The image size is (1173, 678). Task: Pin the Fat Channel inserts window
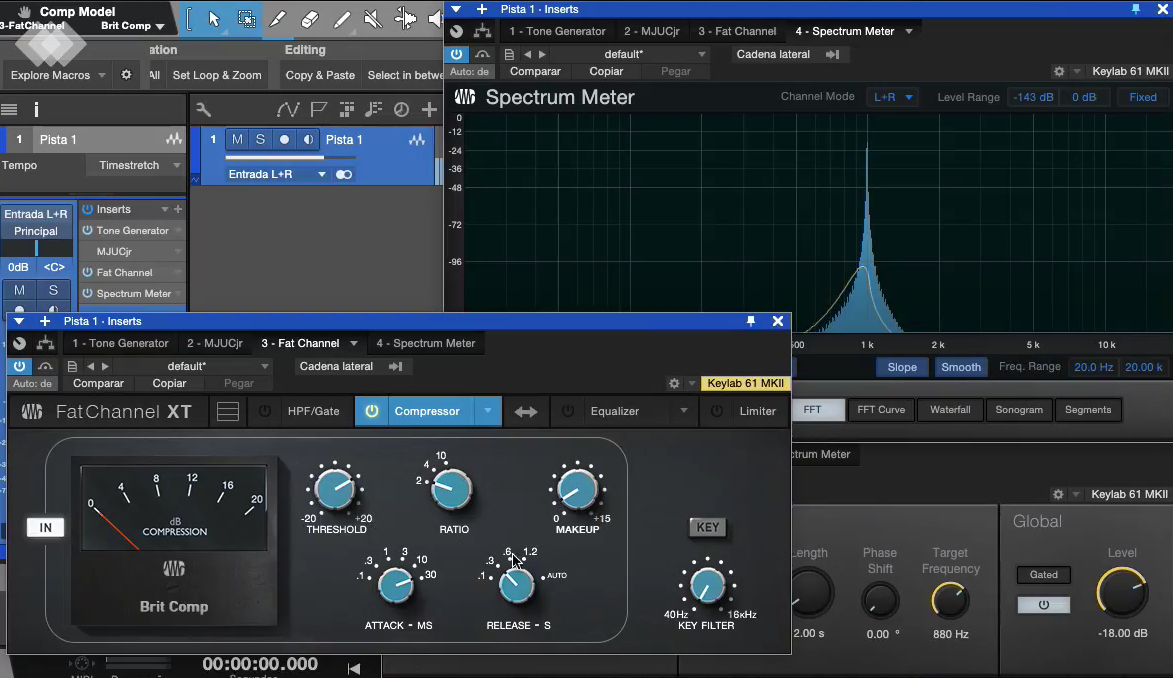tap(751, 321)
